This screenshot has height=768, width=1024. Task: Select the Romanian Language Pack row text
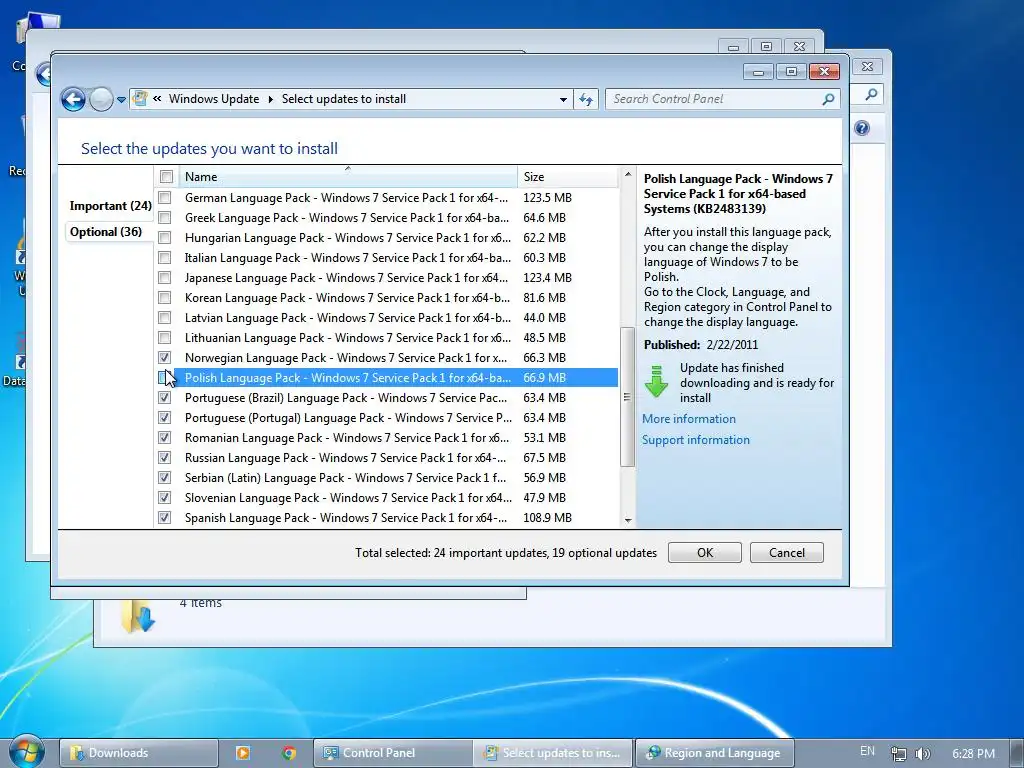click(x=347, y=438)
